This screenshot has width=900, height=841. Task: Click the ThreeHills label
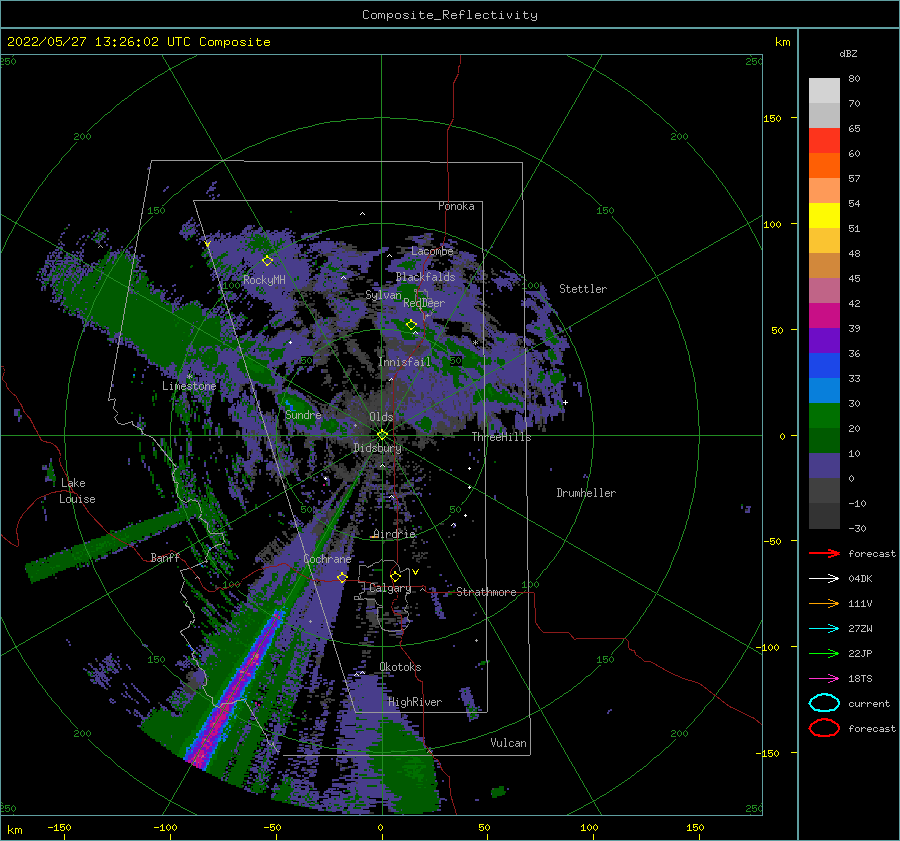pyautogui.click(x=502, y=437)
